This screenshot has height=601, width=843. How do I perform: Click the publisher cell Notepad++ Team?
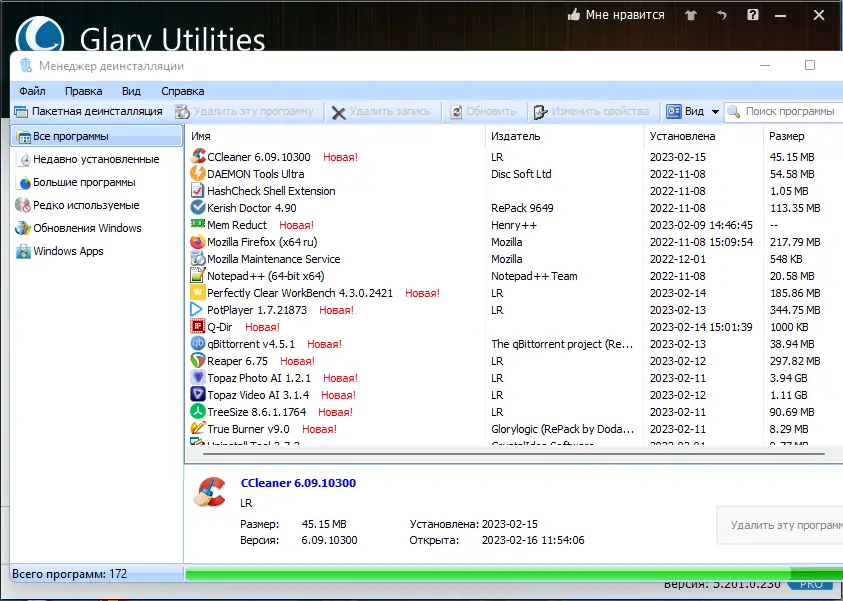coord(534,276)
